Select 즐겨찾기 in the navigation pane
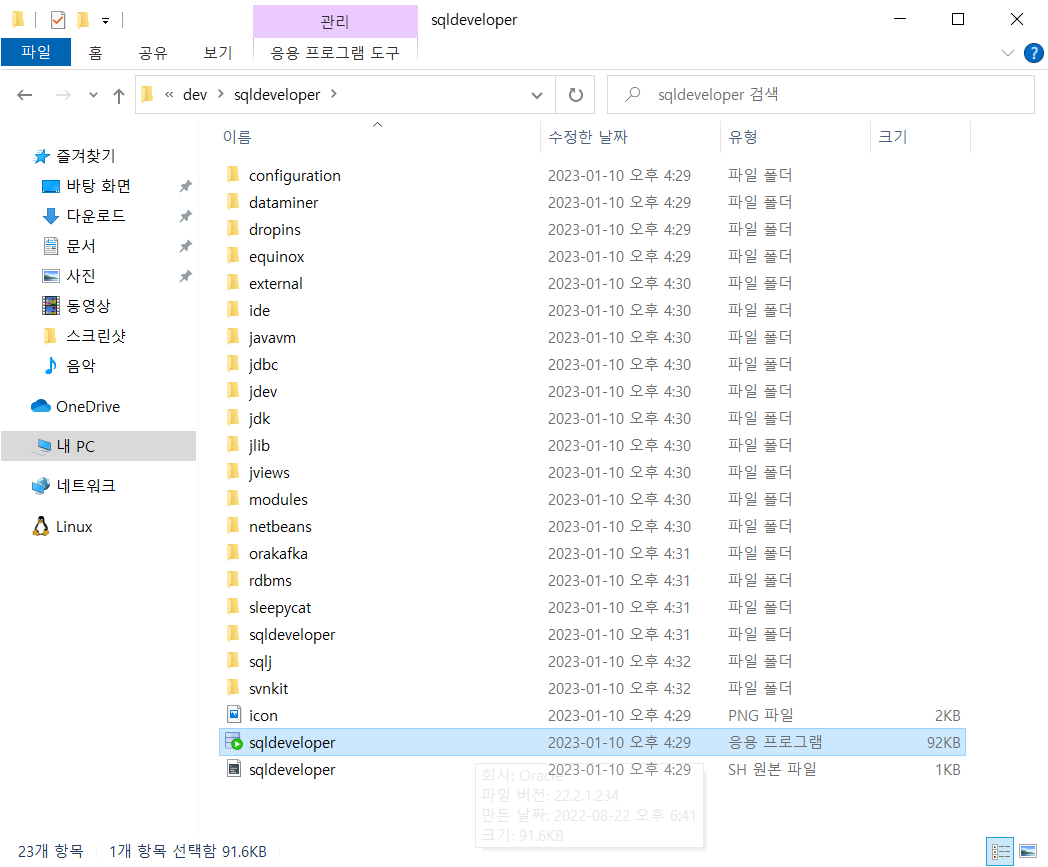The height and width of the screenshot is (867, 1048). [86, 156]
